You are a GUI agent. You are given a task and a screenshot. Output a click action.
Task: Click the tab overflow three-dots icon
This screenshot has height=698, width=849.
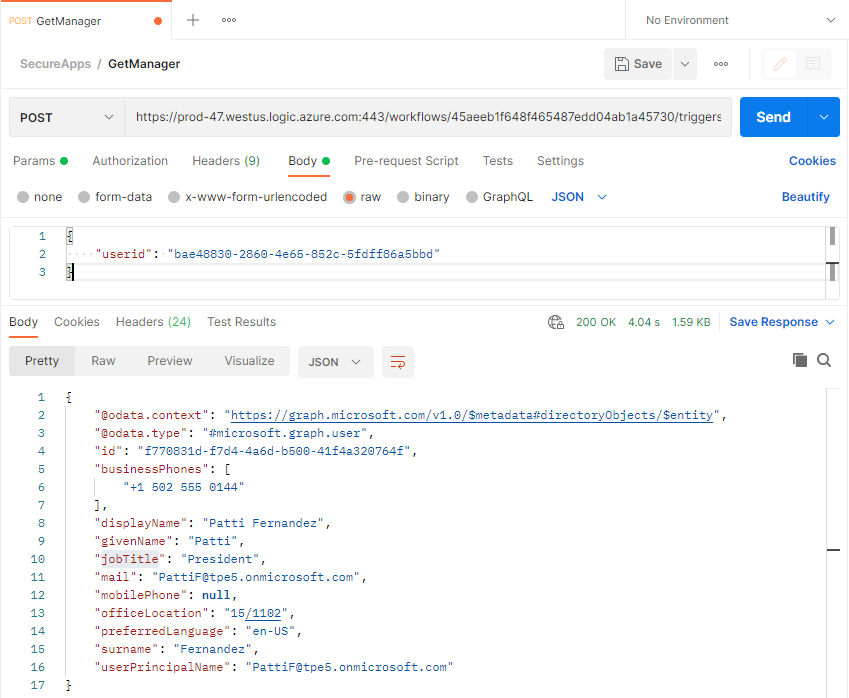(229, 20)
